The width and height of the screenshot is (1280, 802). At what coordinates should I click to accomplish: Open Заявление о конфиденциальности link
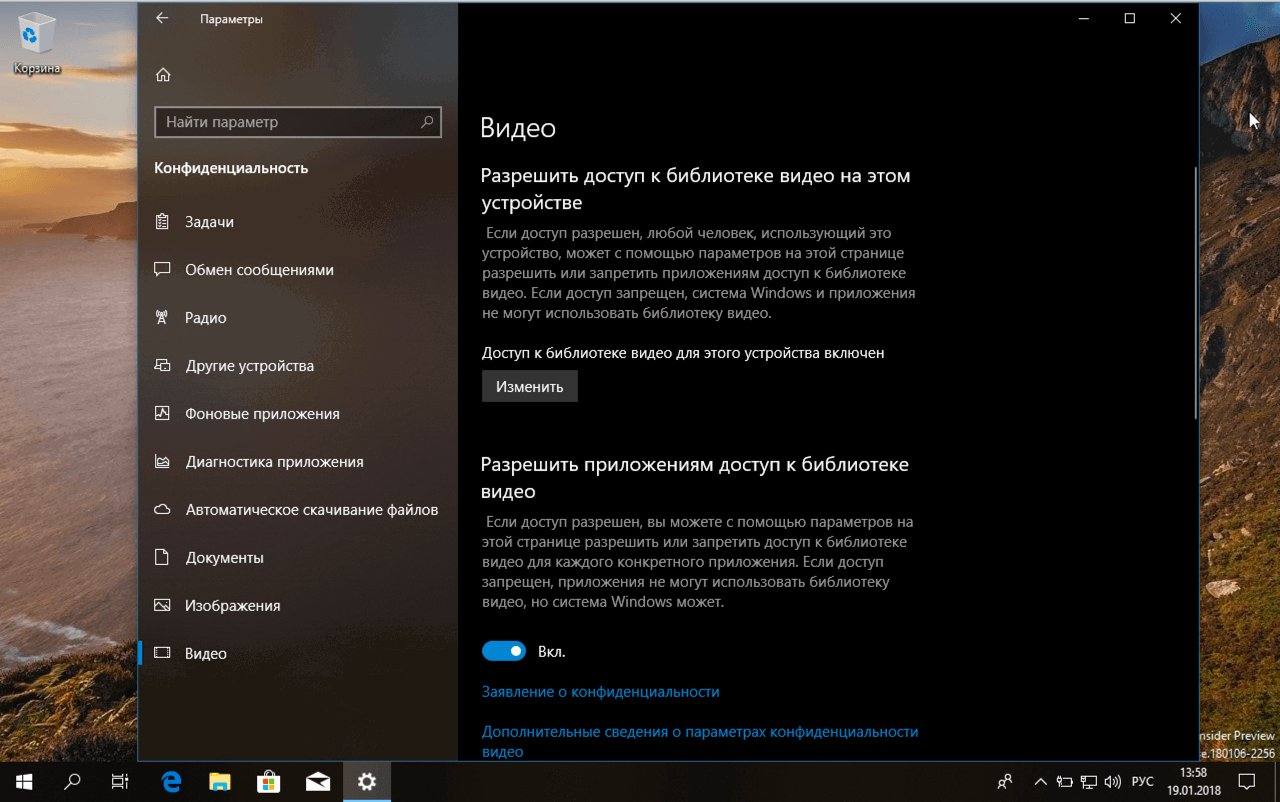point(601,691)
